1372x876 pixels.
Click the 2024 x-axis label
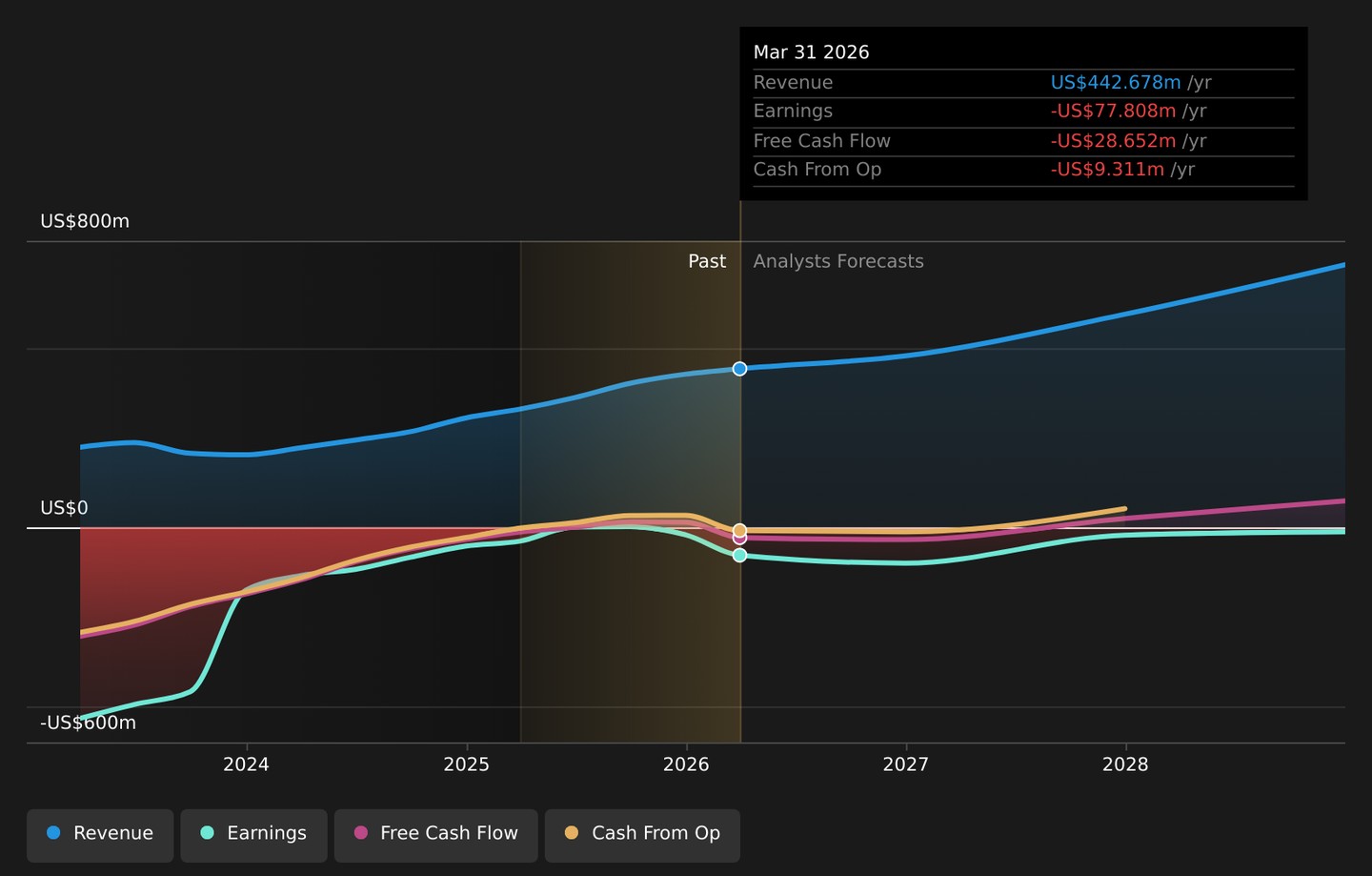point(247,764)
